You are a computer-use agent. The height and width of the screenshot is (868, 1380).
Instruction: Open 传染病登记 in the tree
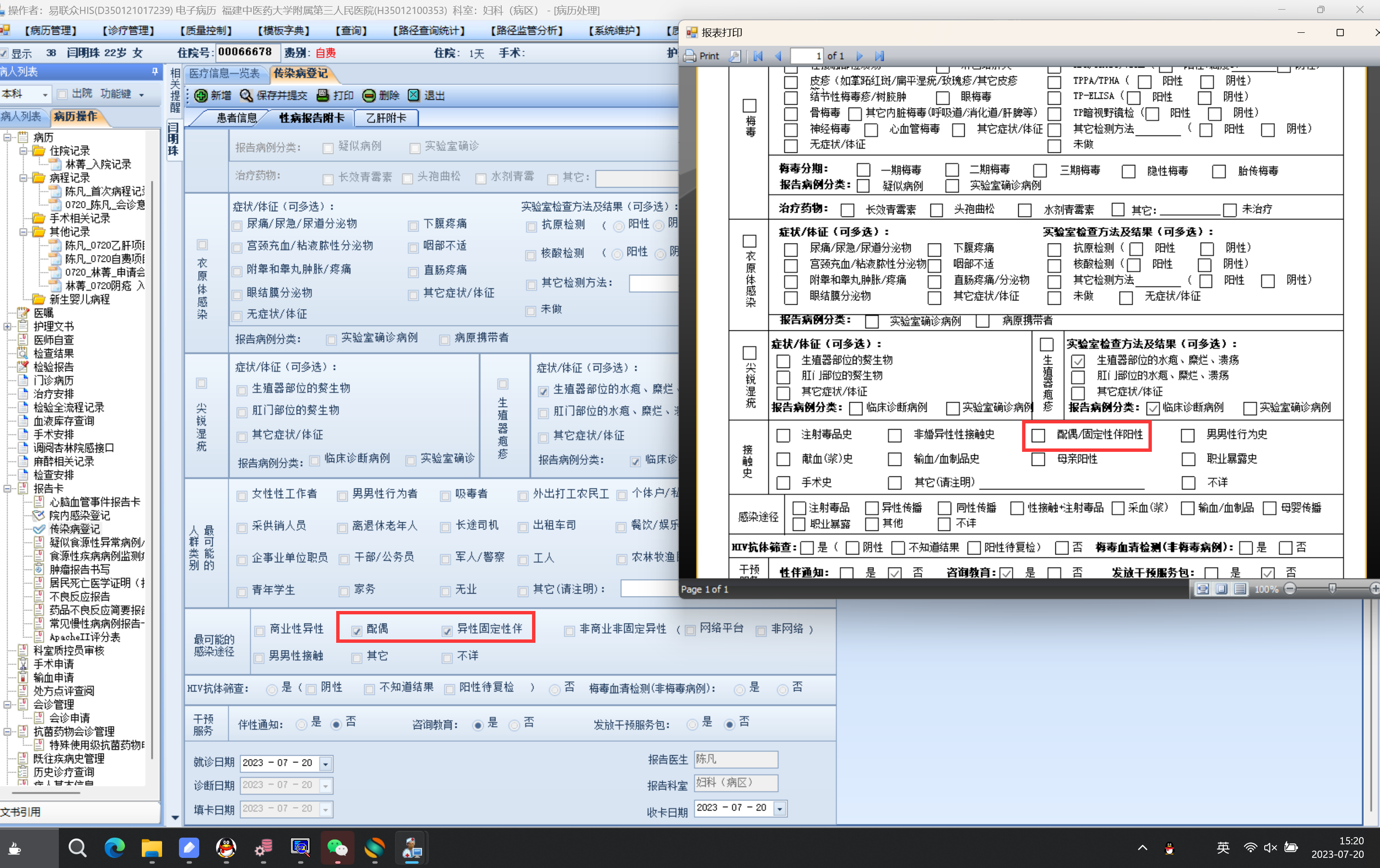point(74,529)
